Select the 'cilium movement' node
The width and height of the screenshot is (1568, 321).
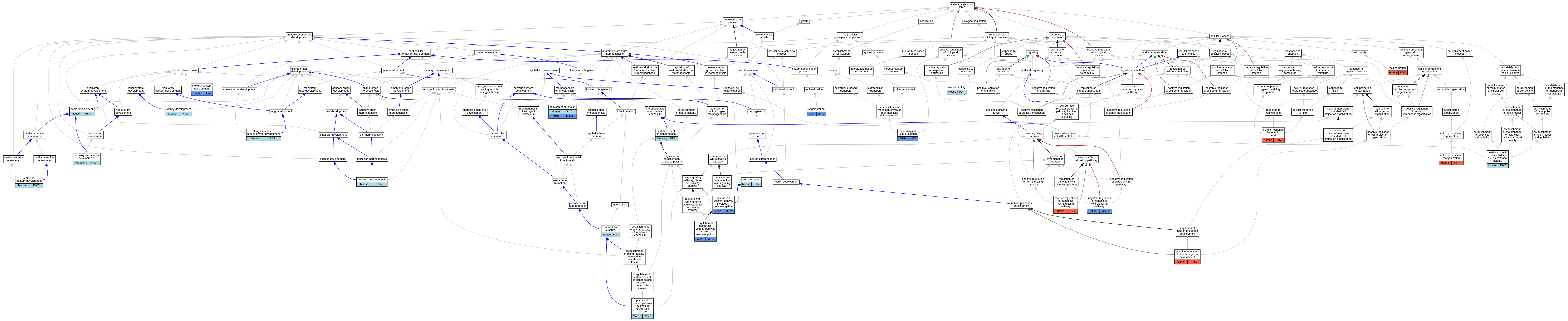[x=904, y=89]
